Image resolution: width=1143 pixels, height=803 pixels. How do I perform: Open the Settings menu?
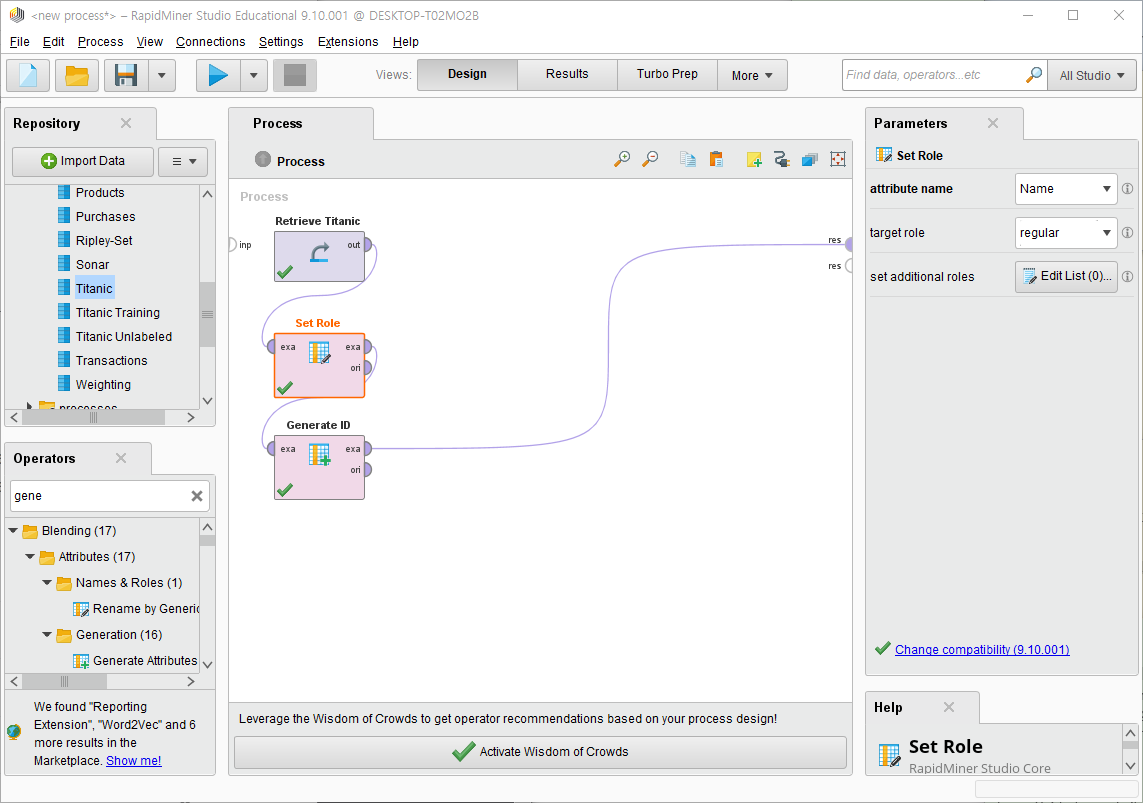click(x=281, y=42)
